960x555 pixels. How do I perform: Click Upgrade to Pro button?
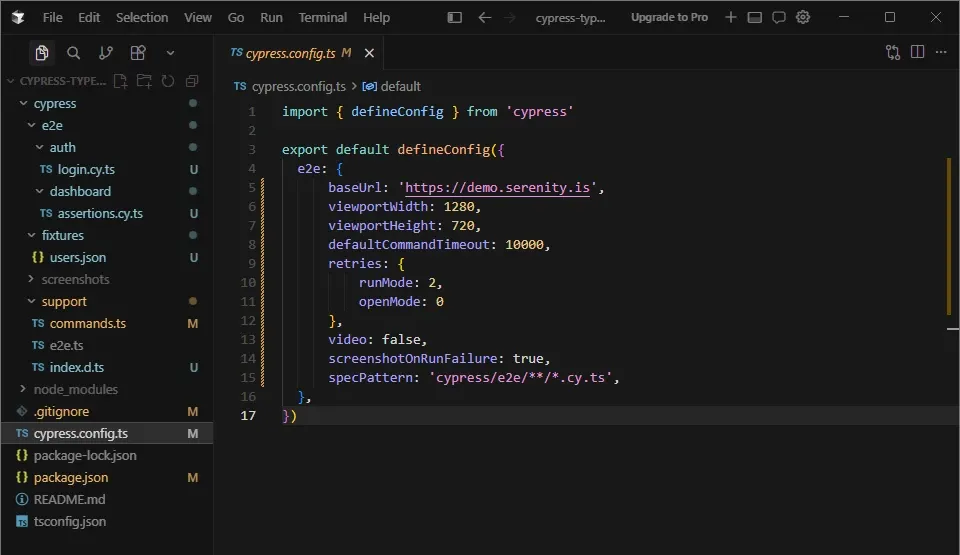[669, 17]
